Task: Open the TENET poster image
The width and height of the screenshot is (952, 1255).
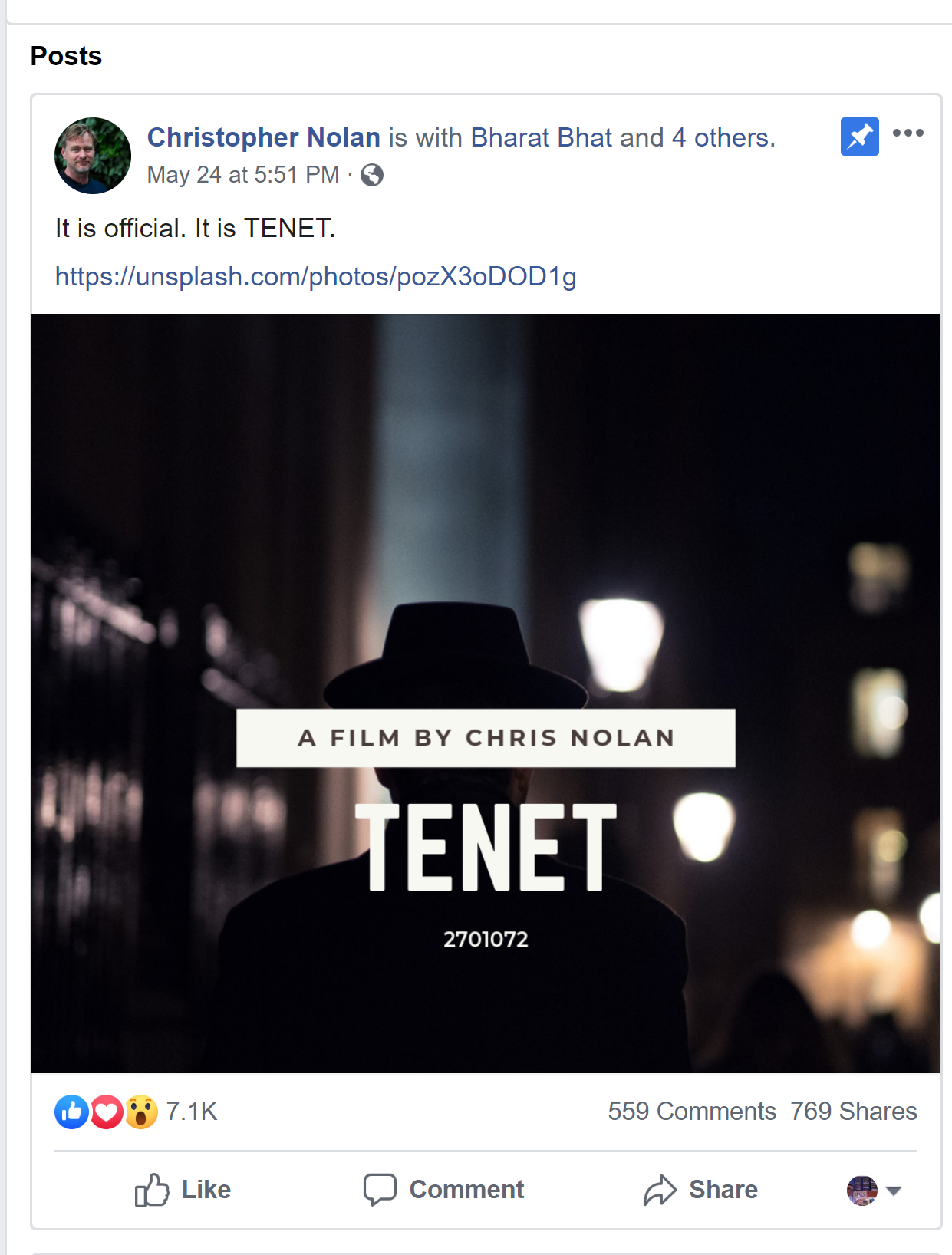Action: pyautogui.click(x=486, y=693)
